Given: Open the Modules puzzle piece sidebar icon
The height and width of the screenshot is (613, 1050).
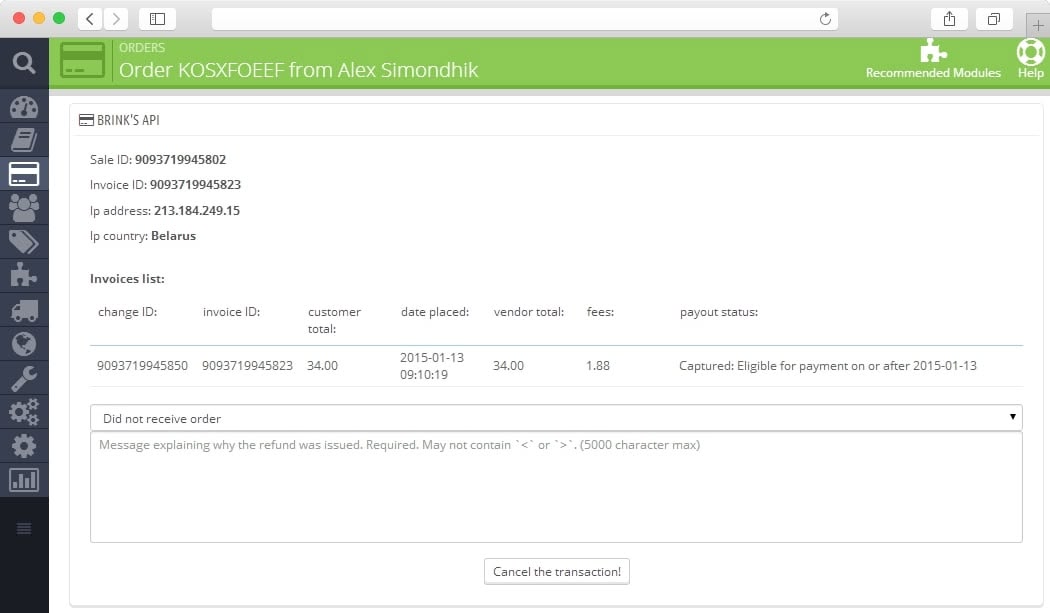Looking at the screenshot, I should click(24, 276).
